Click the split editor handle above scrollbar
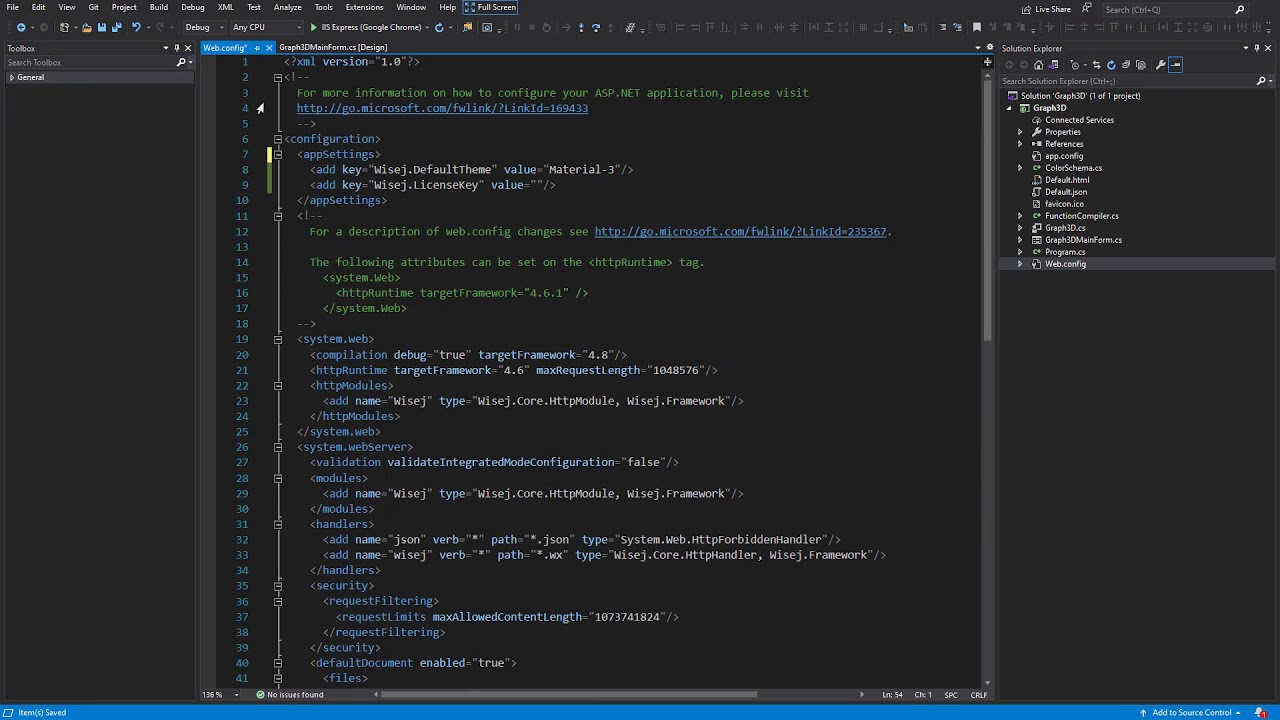This screenshot has height=720, width=1280. [988, 61]
